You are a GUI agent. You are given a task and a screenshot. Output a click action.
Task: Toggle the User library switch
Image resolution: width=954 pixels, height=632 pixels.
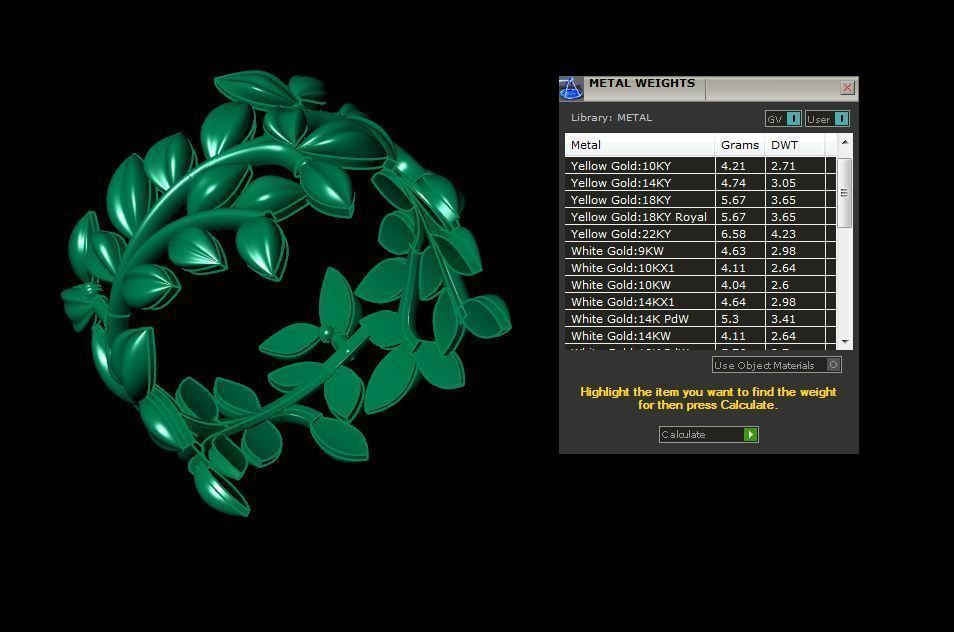tap(827, 119)
